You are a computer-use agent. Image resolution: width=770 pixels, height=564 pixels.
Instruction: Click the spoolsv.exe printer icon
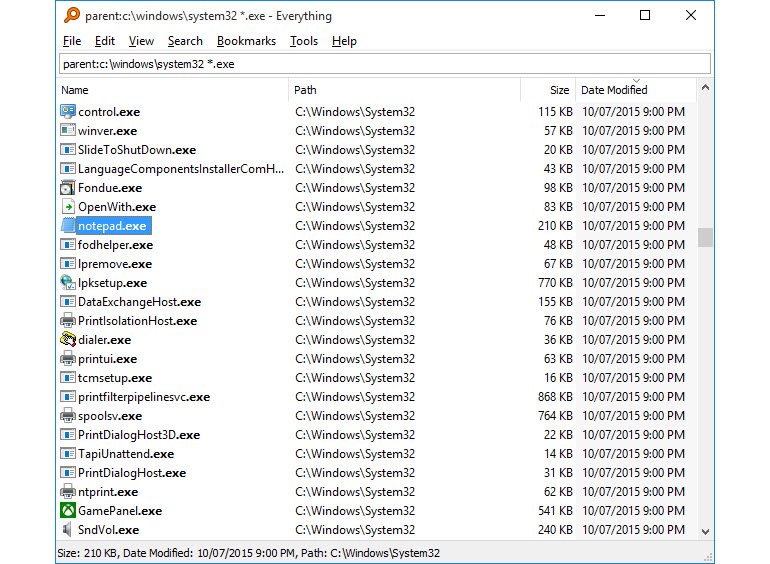[x=68, y=416]
